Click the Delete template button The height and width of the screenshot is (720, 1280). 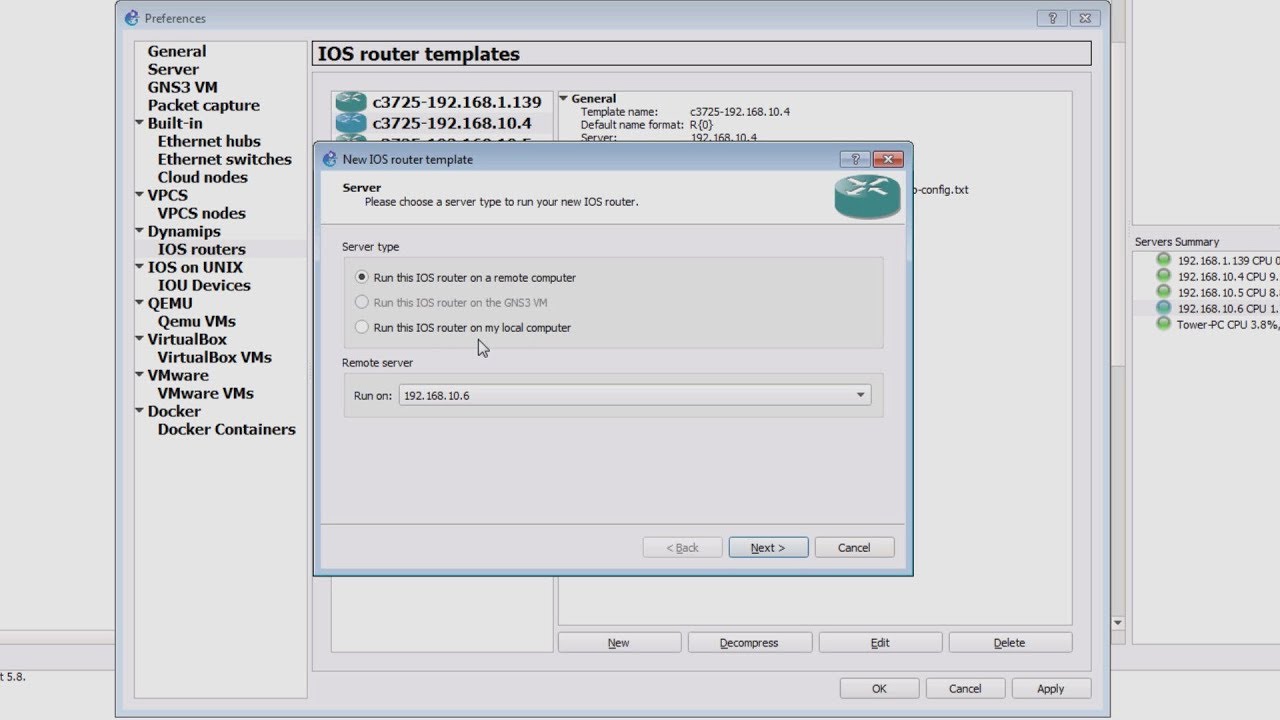(1010, 642)
